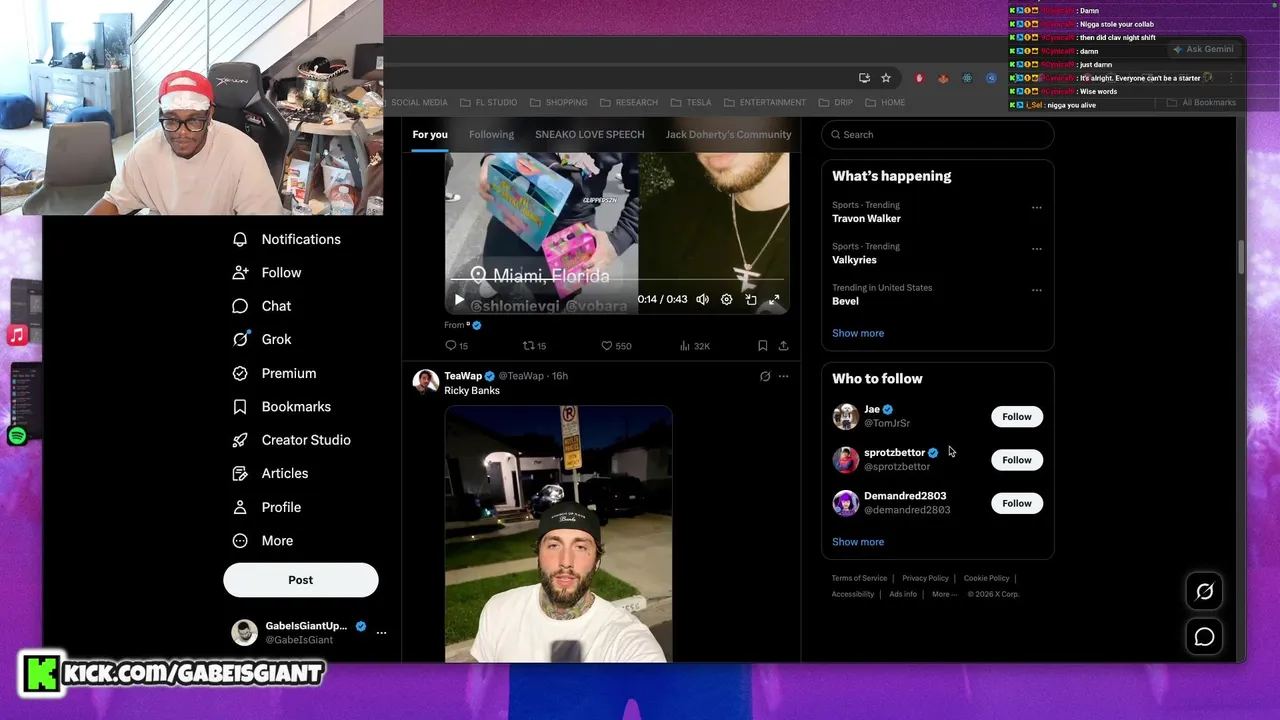The image size is (1280, 720).
Task: Open the ENTERTAINMENT bookmarks folder
Action: pos(765,102)
